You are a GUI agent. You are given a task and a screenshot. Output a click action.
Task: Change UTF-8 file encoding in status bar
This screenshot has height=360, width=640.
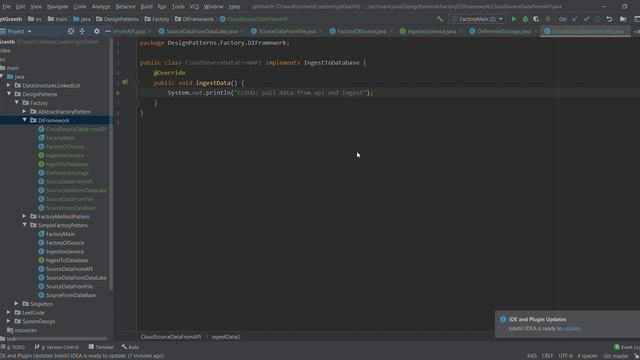tap(565, 356)
